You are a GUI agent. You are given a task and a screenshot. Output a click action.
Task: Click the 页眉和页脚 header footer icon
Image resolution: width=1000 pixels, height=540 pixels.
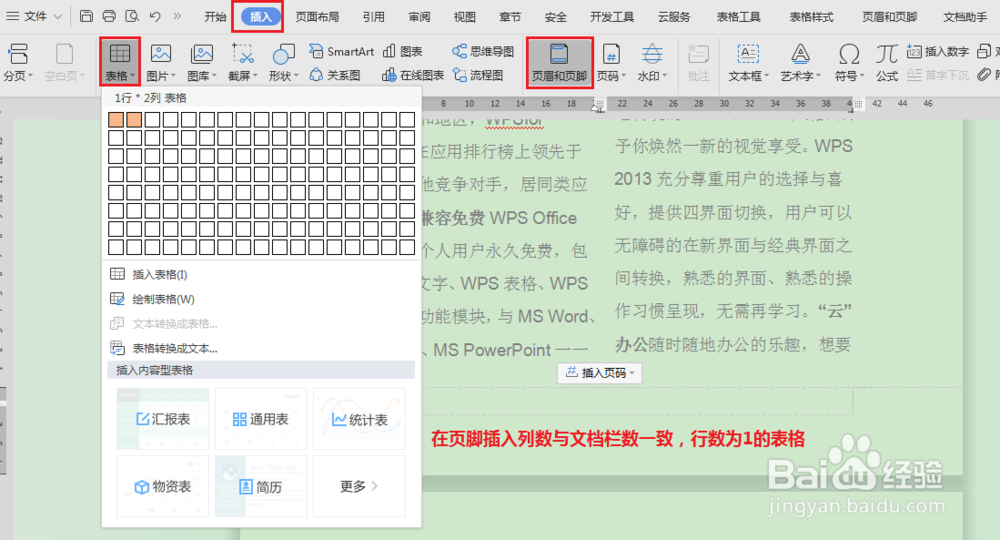(x=559, y=62)
